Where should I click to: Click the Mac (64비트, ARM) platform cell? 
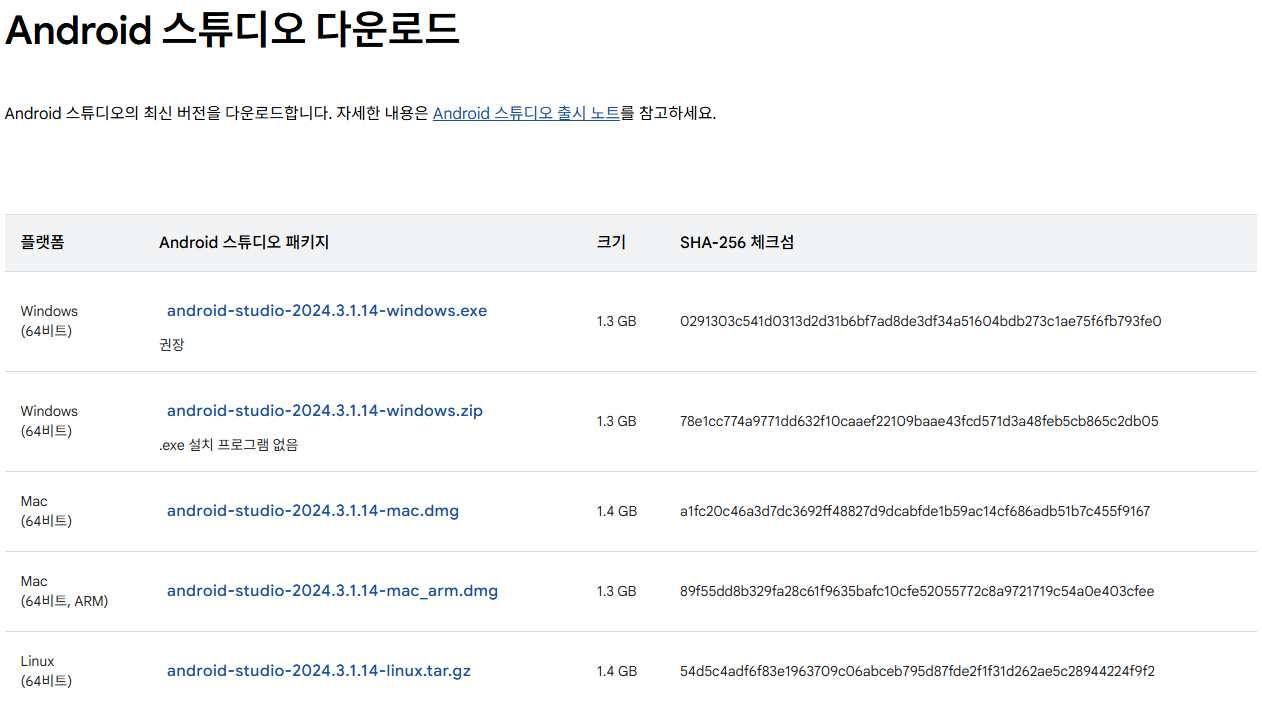tap(64, 591)
